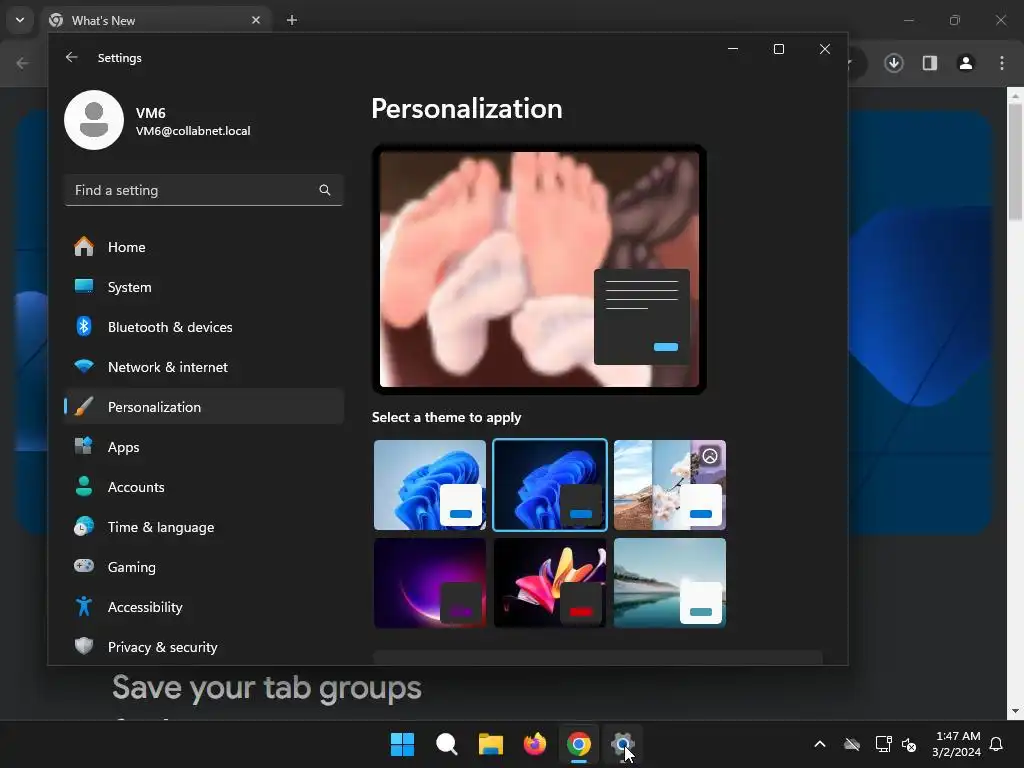Open Privacy & security settings
Image resolution: width=1024 pixels, height=768 pixels.
[204, 647]
